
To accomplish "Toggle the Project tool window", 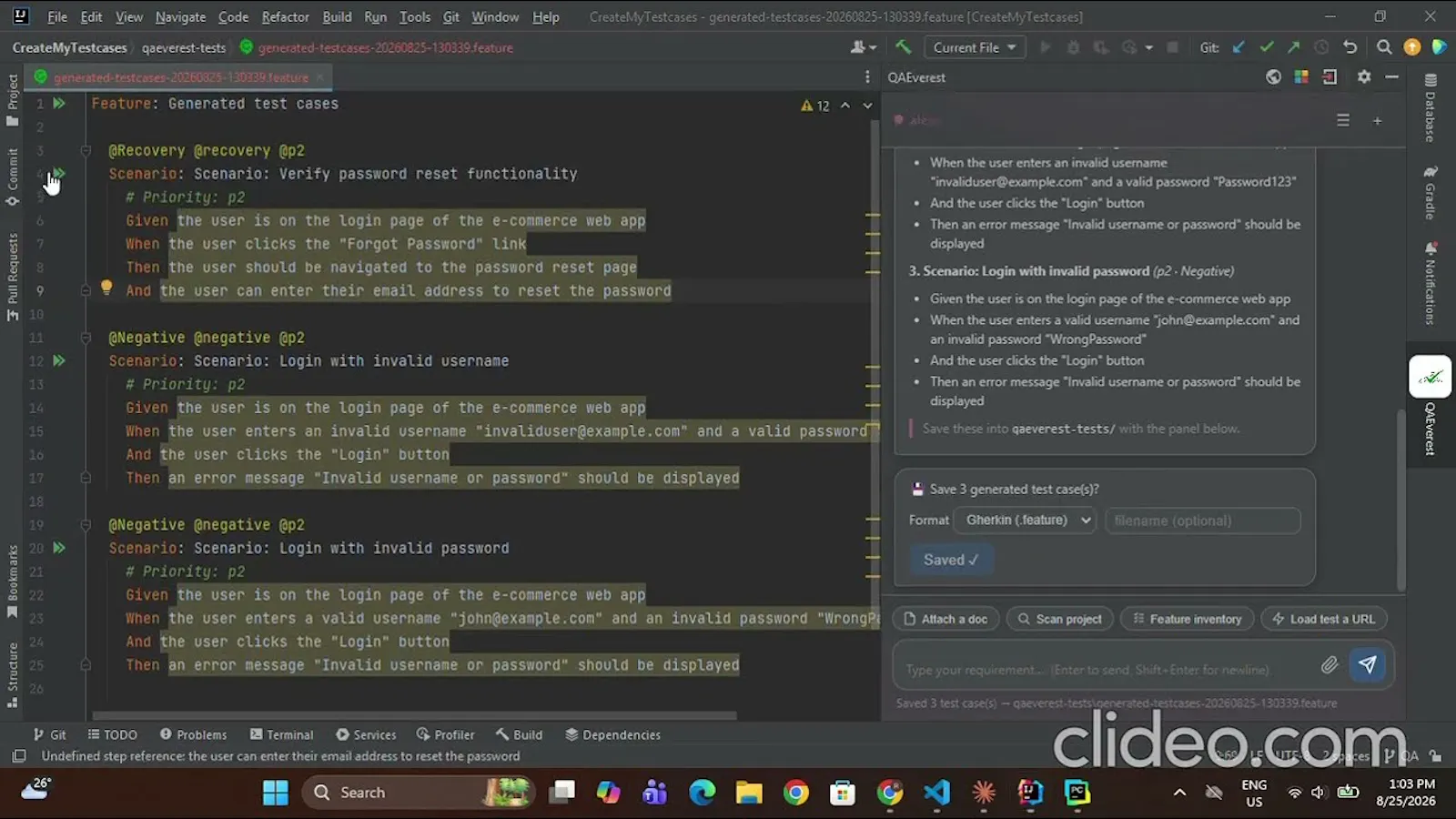I will pos(13,100).
